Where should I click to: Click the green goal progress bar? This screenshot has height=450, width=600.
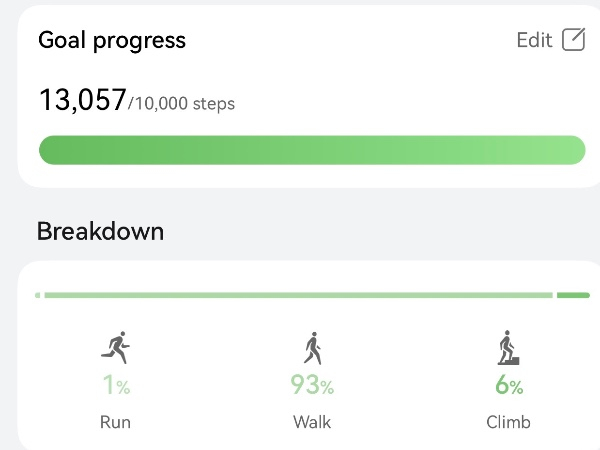click(x=312, y=150)
